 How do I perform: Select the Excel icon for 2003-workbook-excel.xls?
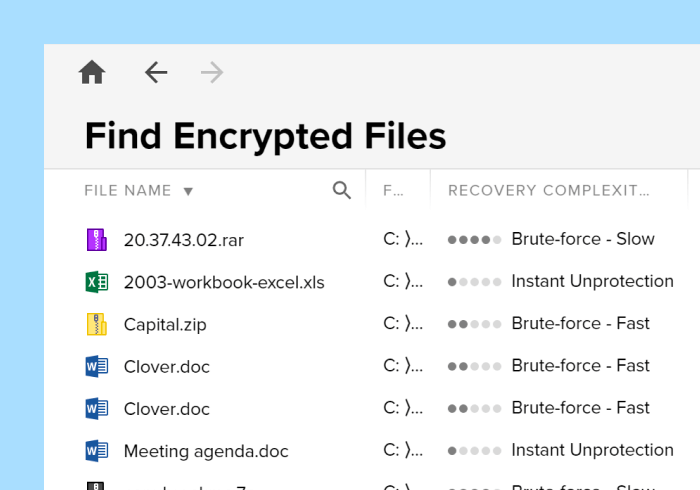coord(96,282)
